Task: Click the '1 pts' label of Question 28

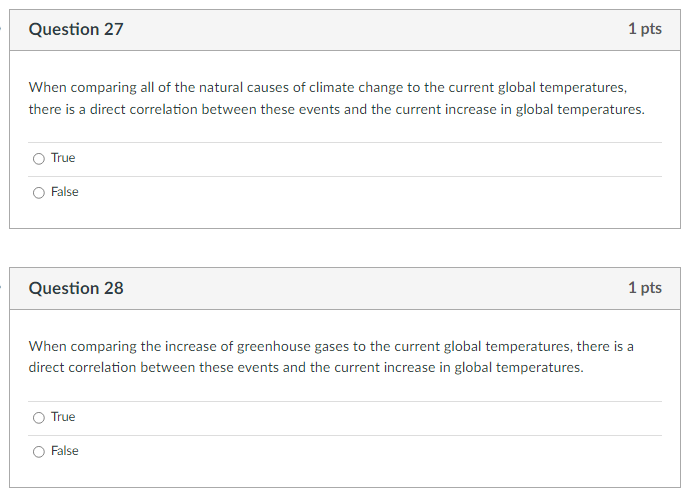Action: [x=644, y=288]
